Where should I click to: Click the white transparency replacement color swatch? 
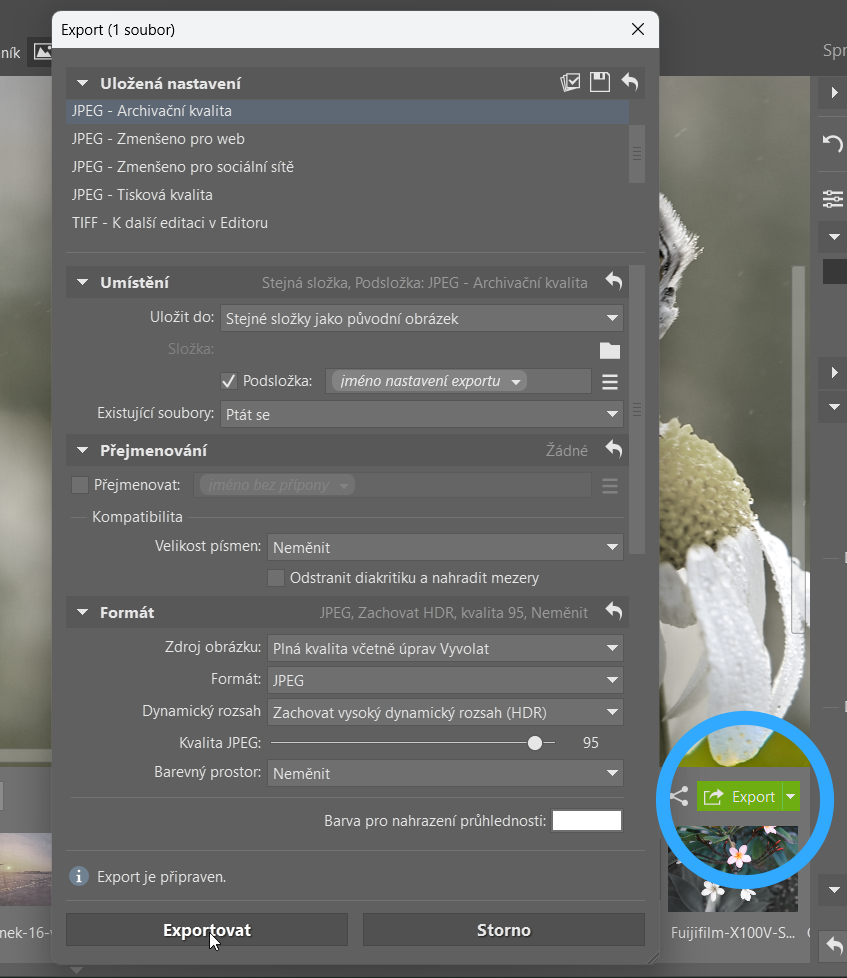[x=587, y=821]
